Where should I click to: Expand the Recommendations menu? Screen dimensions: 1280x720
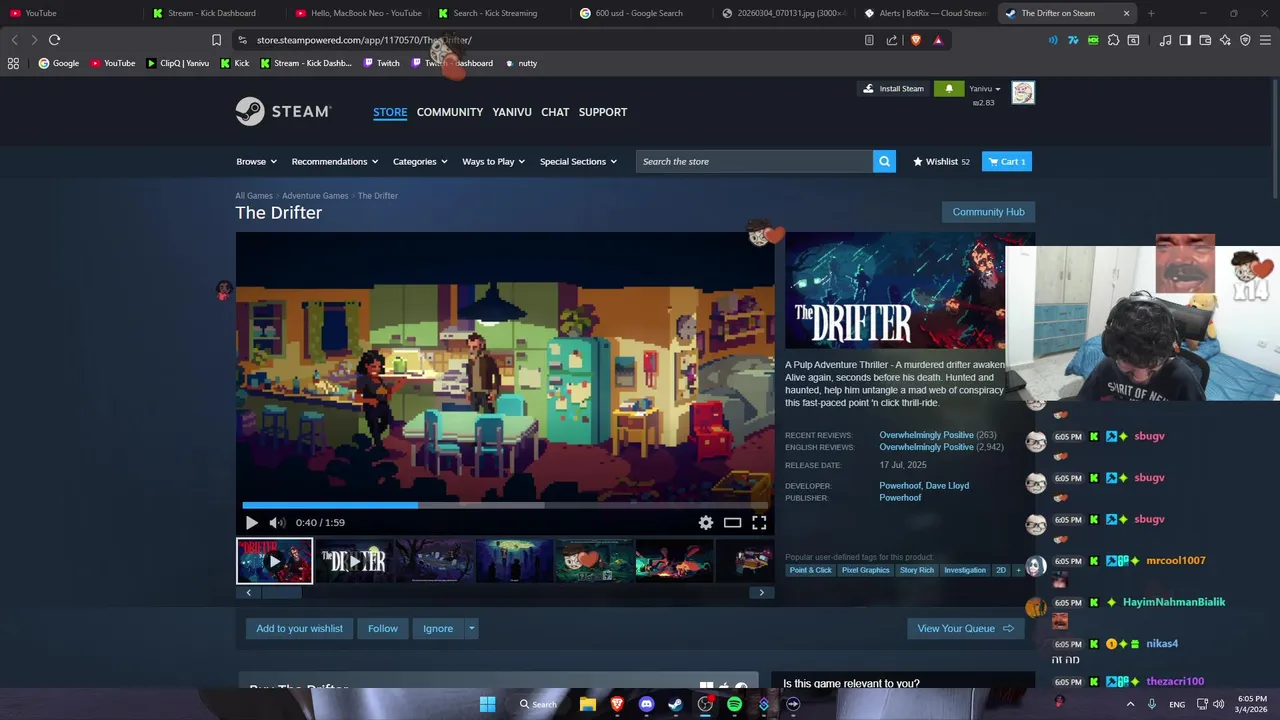point(335,161)
